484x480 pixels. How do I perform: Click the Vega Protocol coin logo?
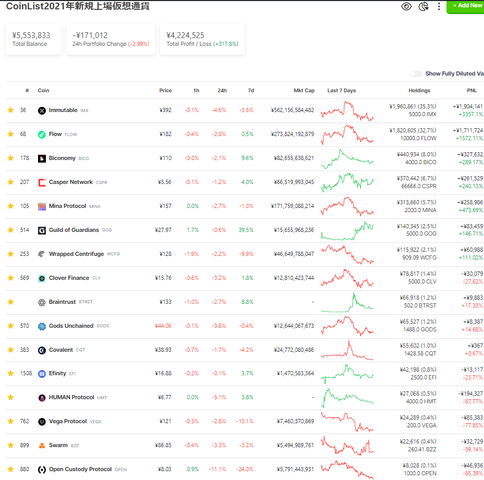(42, 422)
